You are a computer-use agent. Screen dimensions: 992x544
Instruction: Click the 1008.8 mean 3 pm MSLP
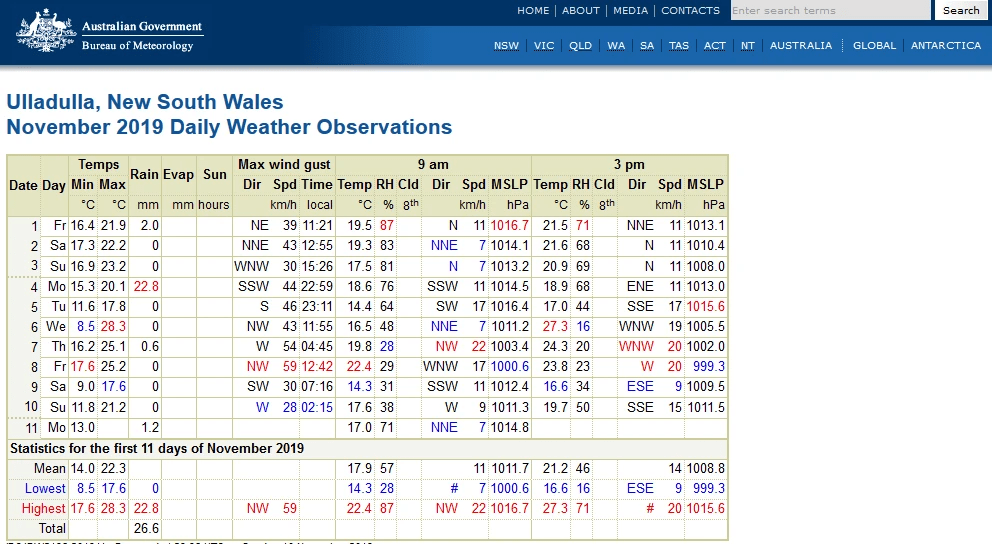(x=706, y=469)
